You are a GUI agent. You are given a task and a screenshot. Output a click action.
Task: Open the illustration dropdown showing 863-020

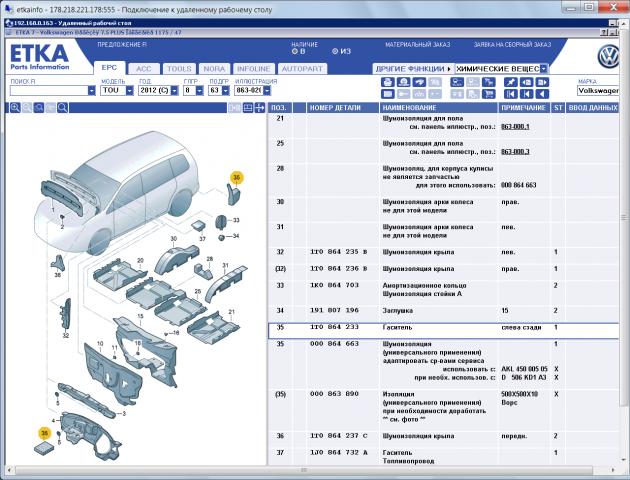tap(267, 91)
